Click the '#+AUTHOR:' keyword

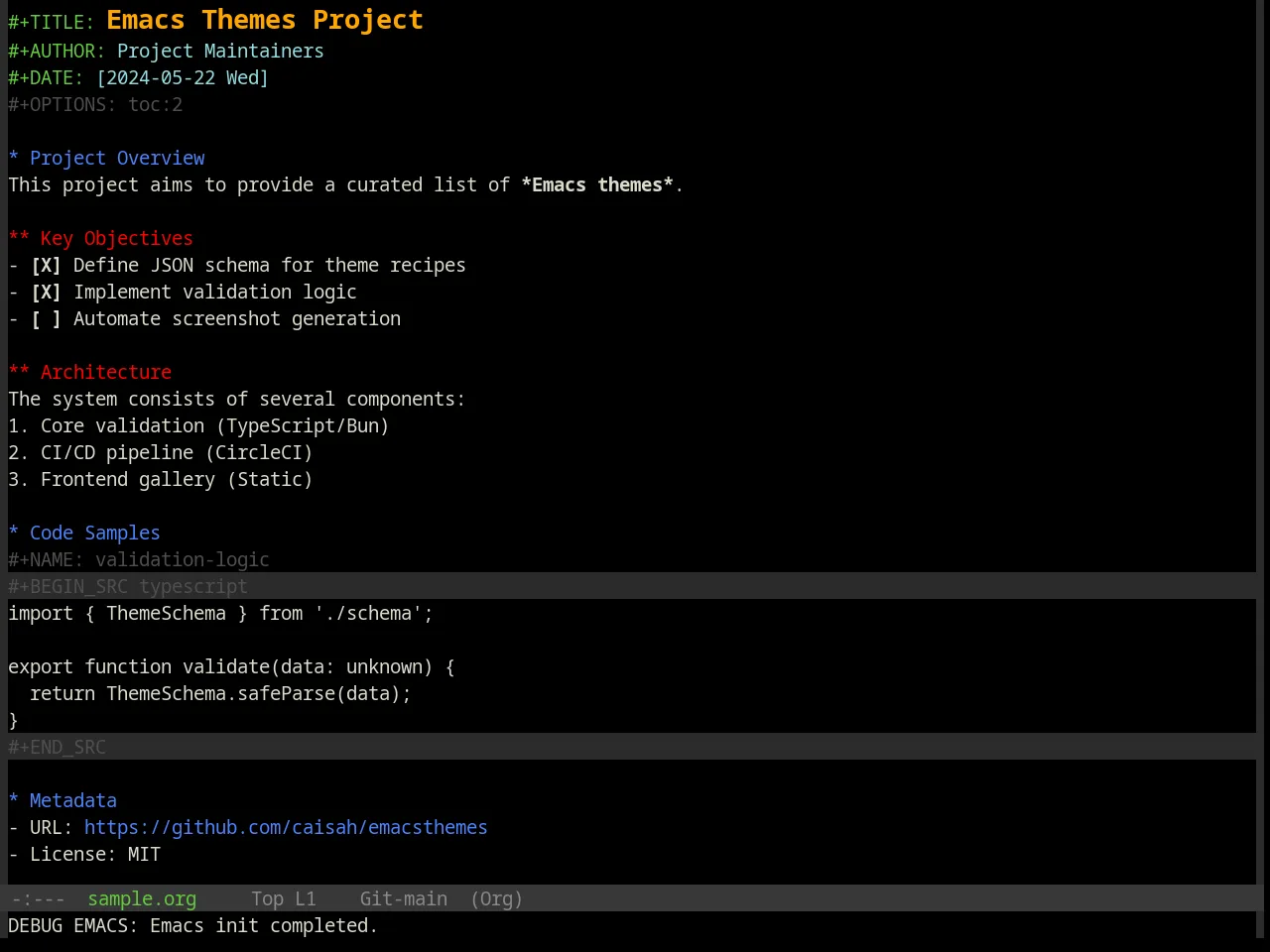point(57,52)
